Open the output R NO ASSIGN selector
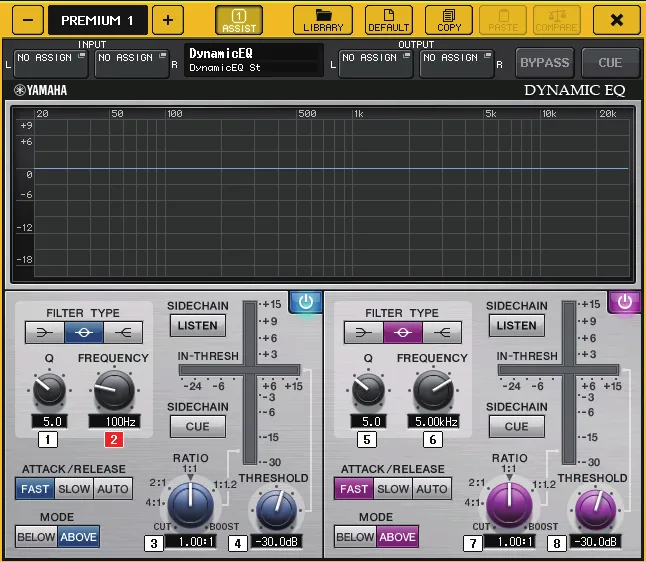 tap(456, 63)
